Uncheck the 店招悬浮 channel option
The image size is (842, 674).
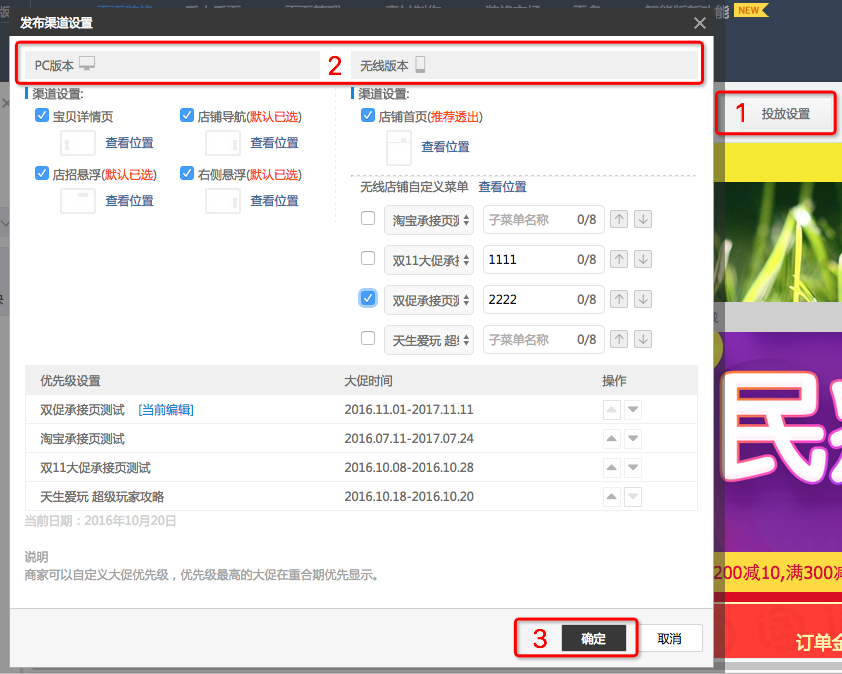click(40, 173)
